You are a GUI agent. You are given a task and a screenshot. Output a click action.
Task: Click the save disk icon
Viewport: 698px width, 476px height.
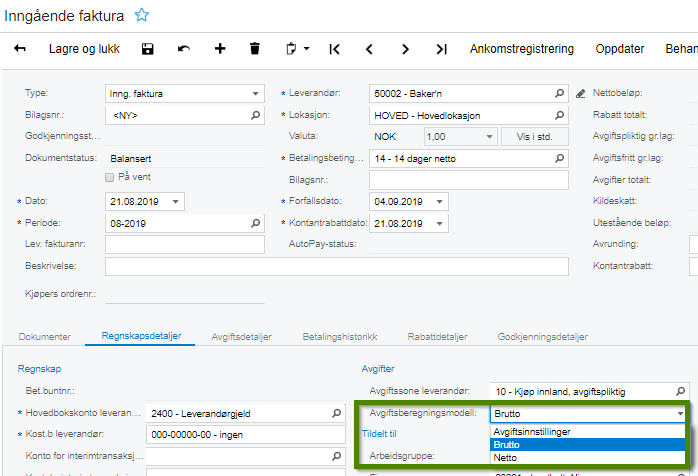pos(148,48)
